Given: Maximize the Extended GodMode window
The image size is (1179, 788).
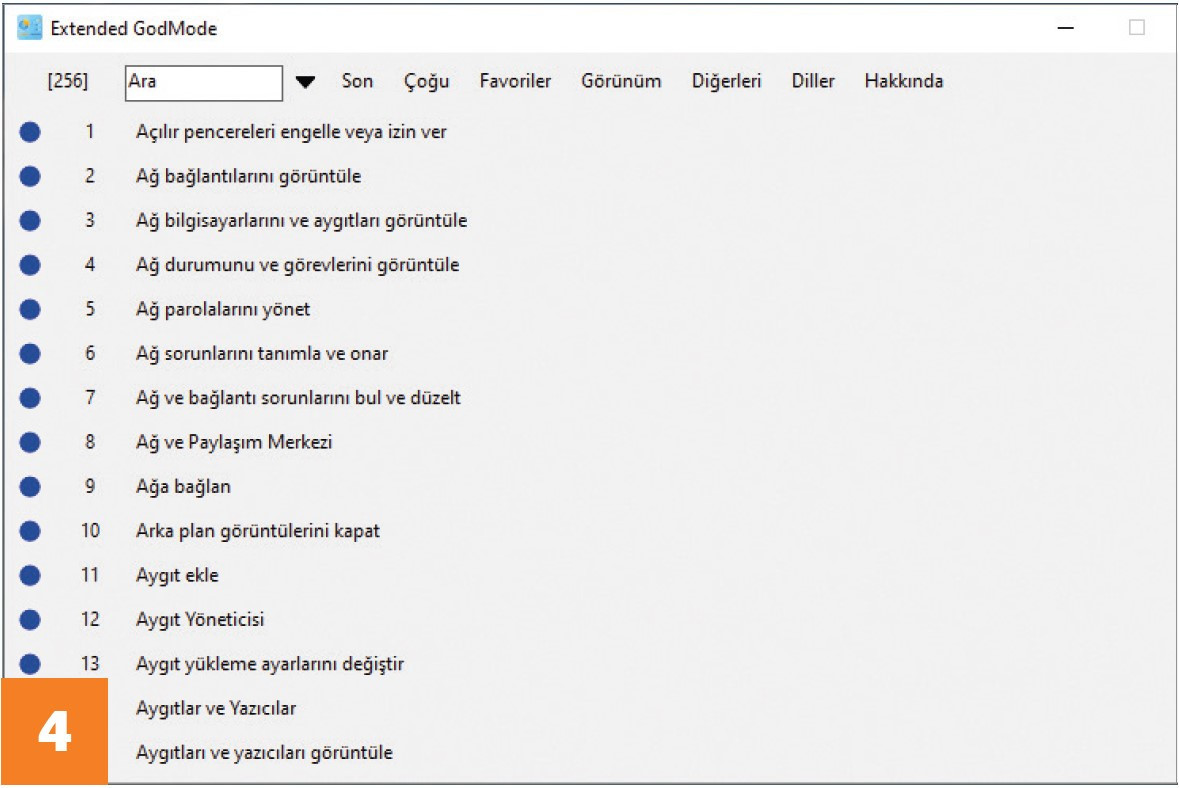Looking at the screenshot, I should point(1137,28).
